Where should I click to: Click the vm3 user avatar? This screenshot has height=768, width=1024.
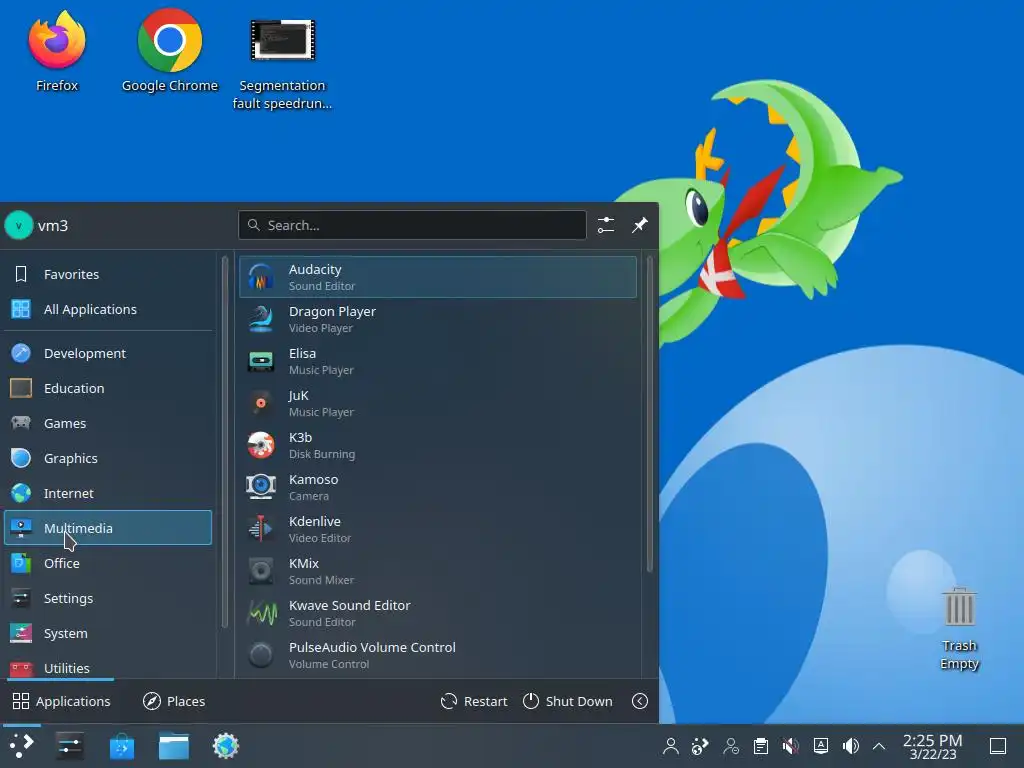click(x=18, y=226)
